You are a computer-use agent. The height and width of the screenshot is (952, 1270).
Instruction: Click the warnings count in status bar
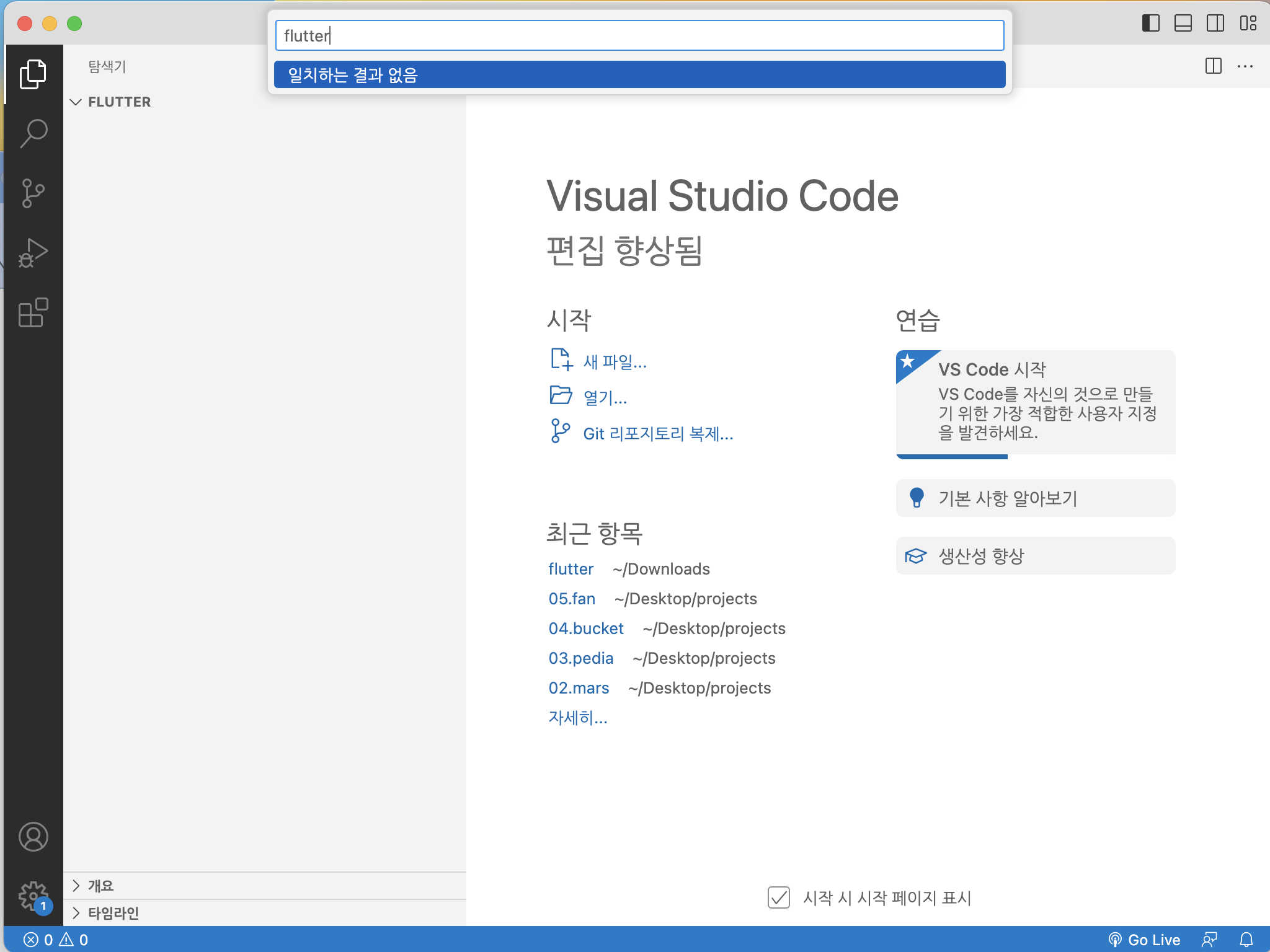click(74, 940)
